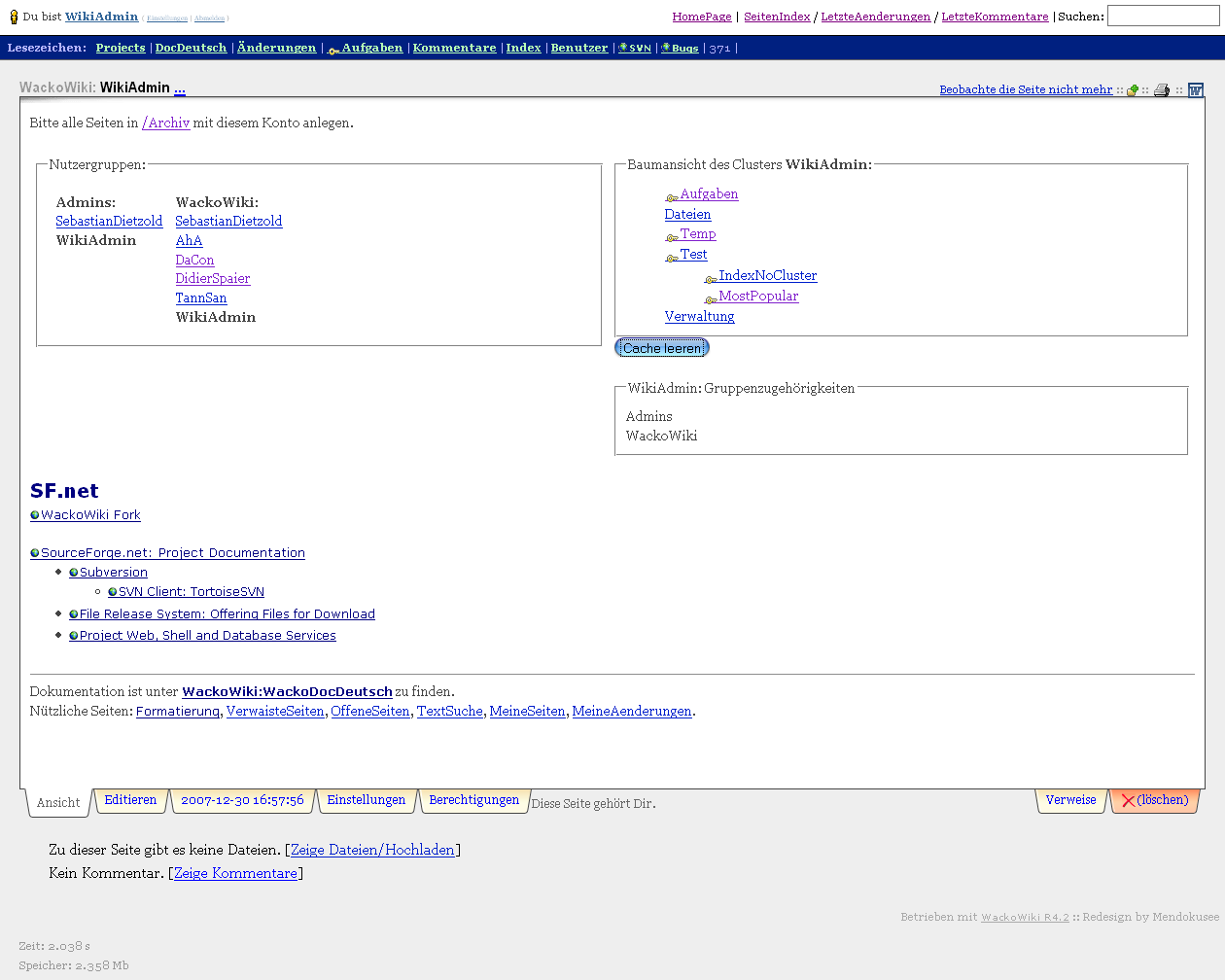The height and width of the screenshot is (980, 1225).
Task: Open the Berechtigungen tab
Action: (473, 800)
